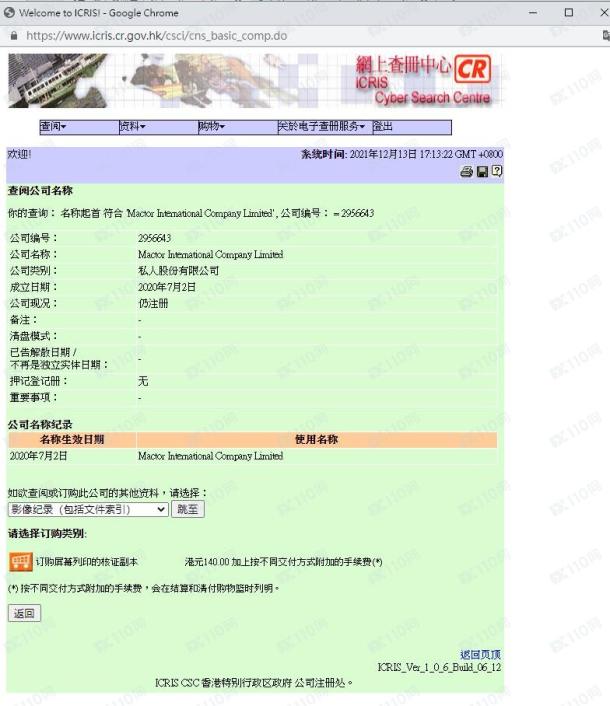Click the 港元140.00 fee text
Screen dimensions: 610x706
coord(284,562)
